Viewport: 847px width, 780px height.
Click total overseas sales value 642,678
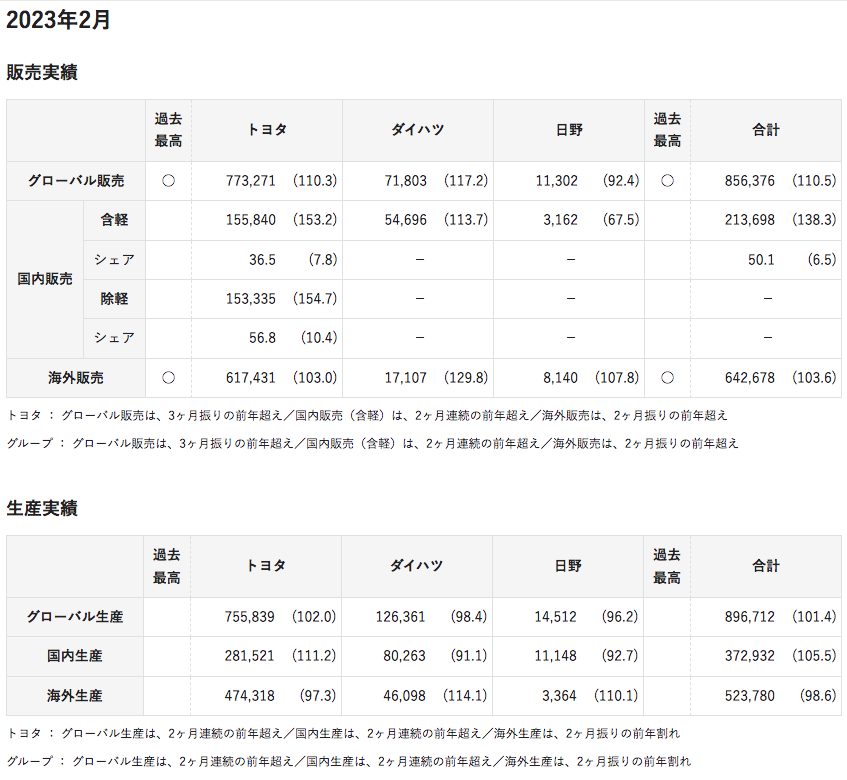coord(750,378)
